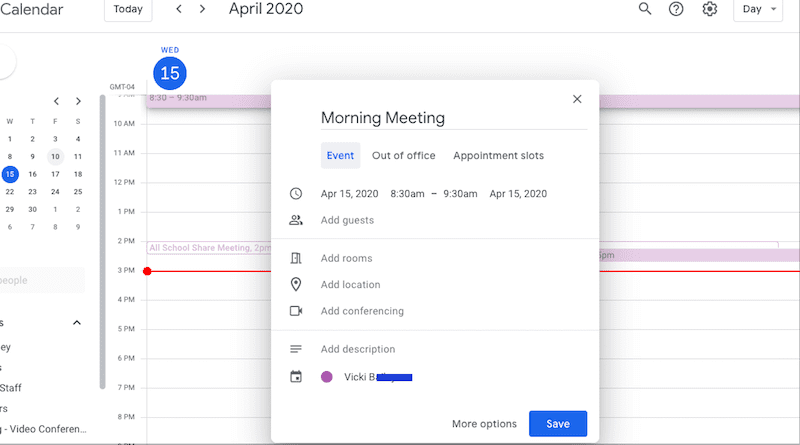The height and width of the screenshot is (445, 800).
Task: Click the Save button
Action: (557, 424)
